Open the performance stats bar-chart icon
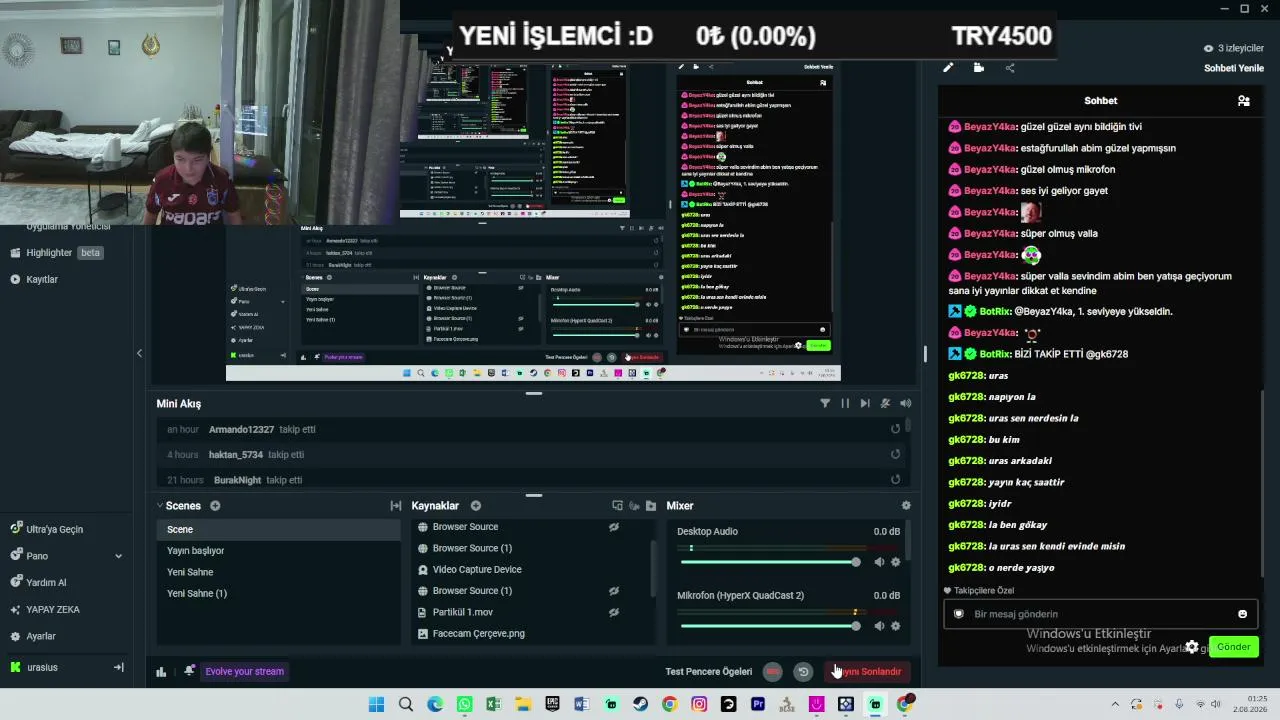1280x720 pixels. [161, 671]
